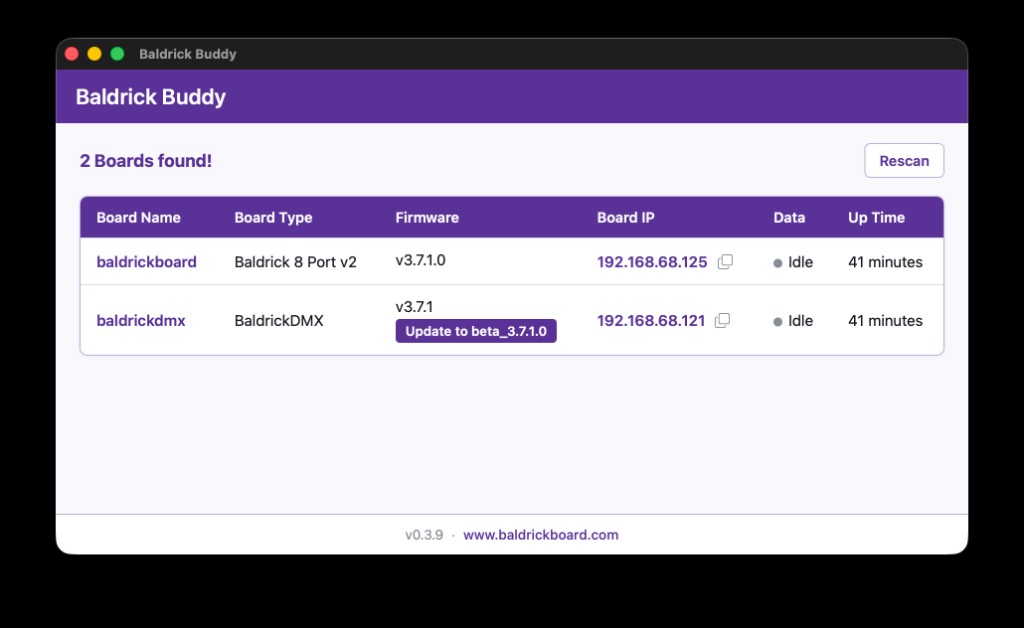Screen dimensions: 1024x628
Task: Maximize the window with green button
Action: coord(118,54)
